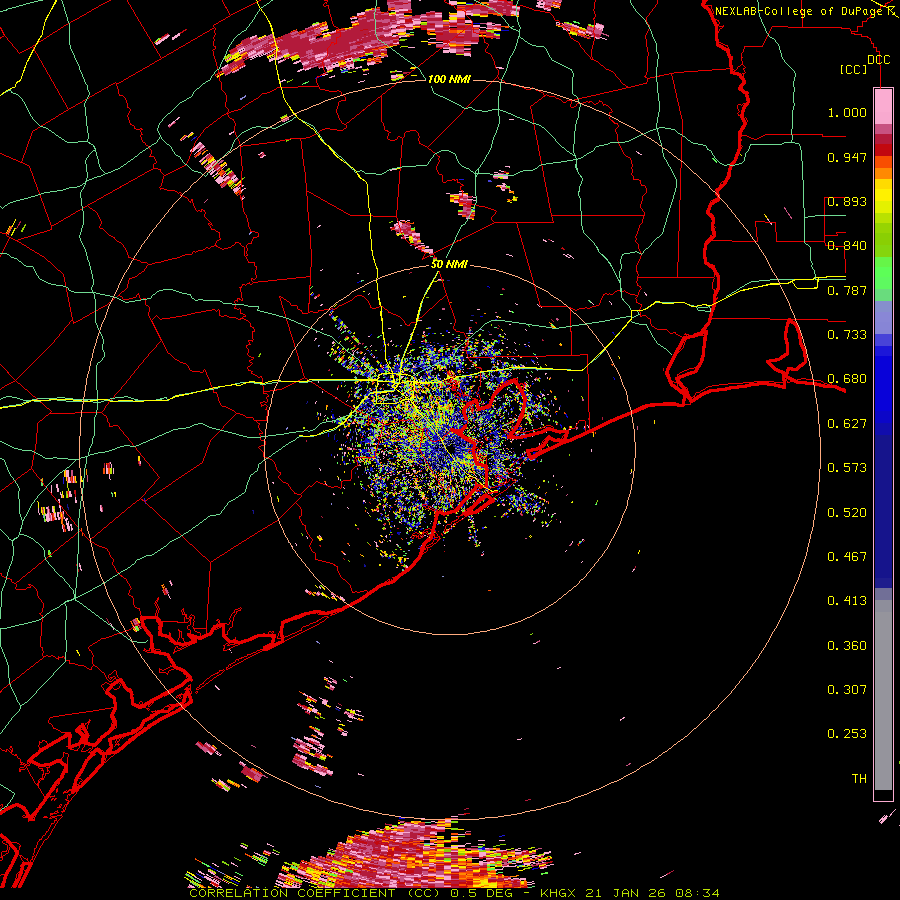Viewport: 900px width, 900px height.
Task: Select the 0.360 scale value
Action: click(847, 646)
